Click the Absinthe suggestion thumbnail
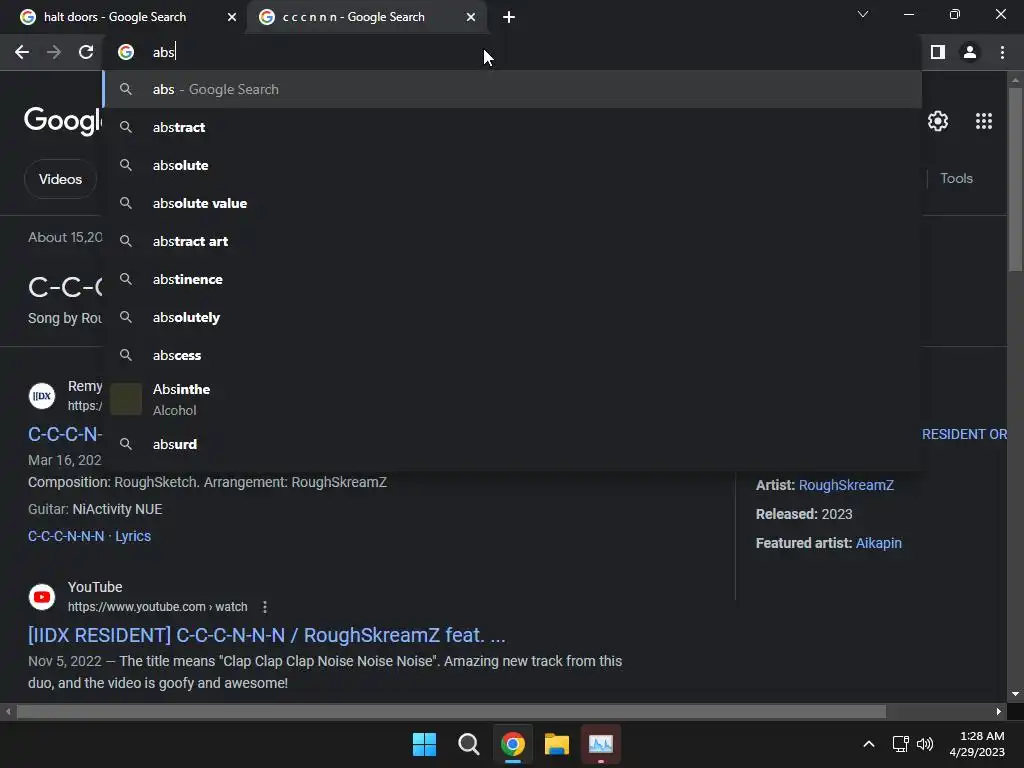Screen dimensions: 1024x768 pos(126,399)
